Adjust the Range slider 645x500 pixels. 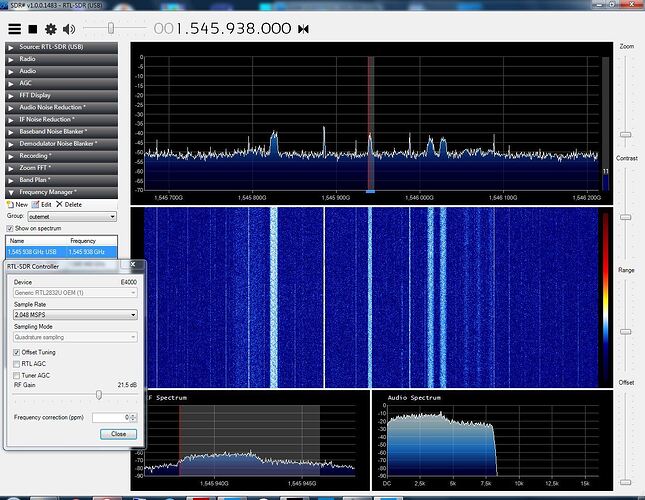point(626,332)
